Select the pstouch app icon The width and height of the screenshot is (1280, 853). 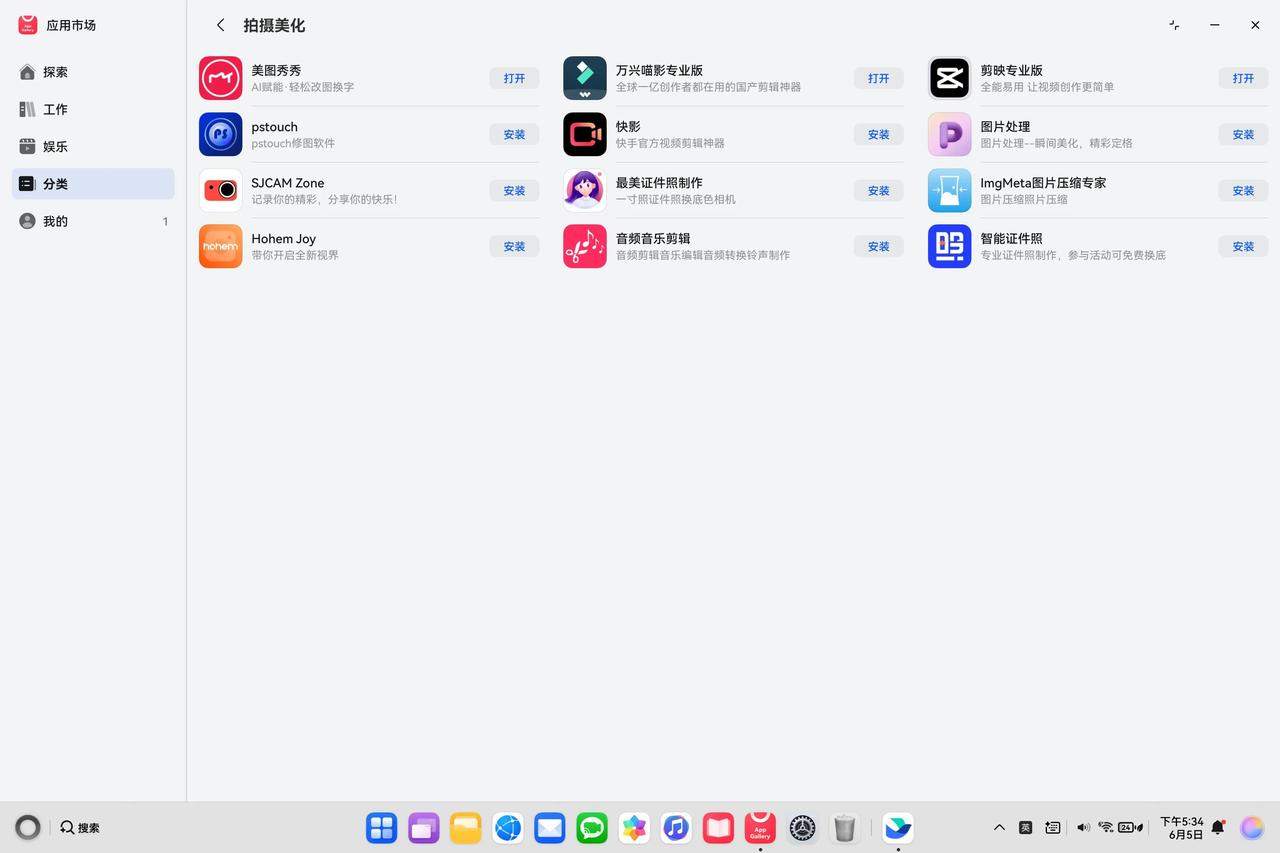(x=220, y=134)
